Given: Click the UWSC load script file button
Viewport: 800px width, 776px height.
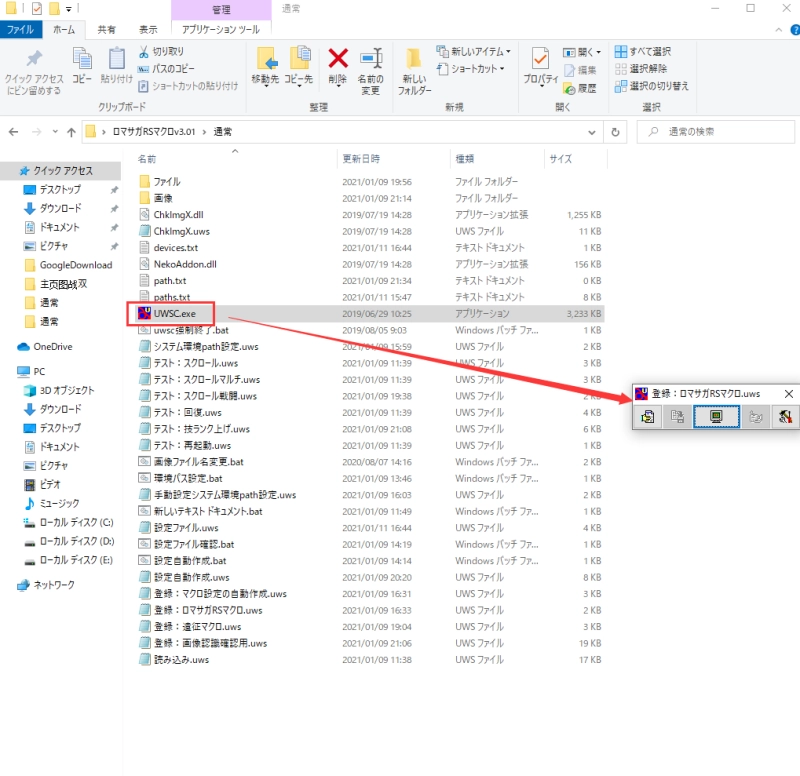Looking at the screenshot, I should tap(648, 418).
